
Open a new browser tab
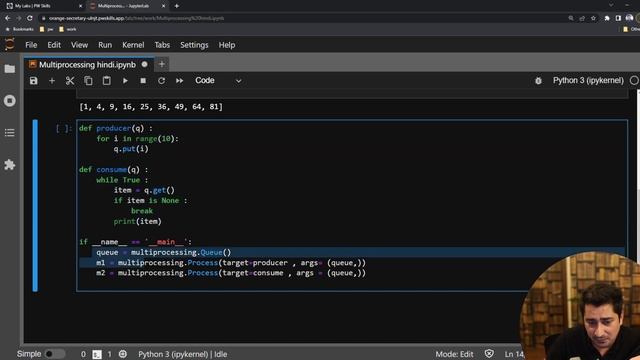point(177,6)
